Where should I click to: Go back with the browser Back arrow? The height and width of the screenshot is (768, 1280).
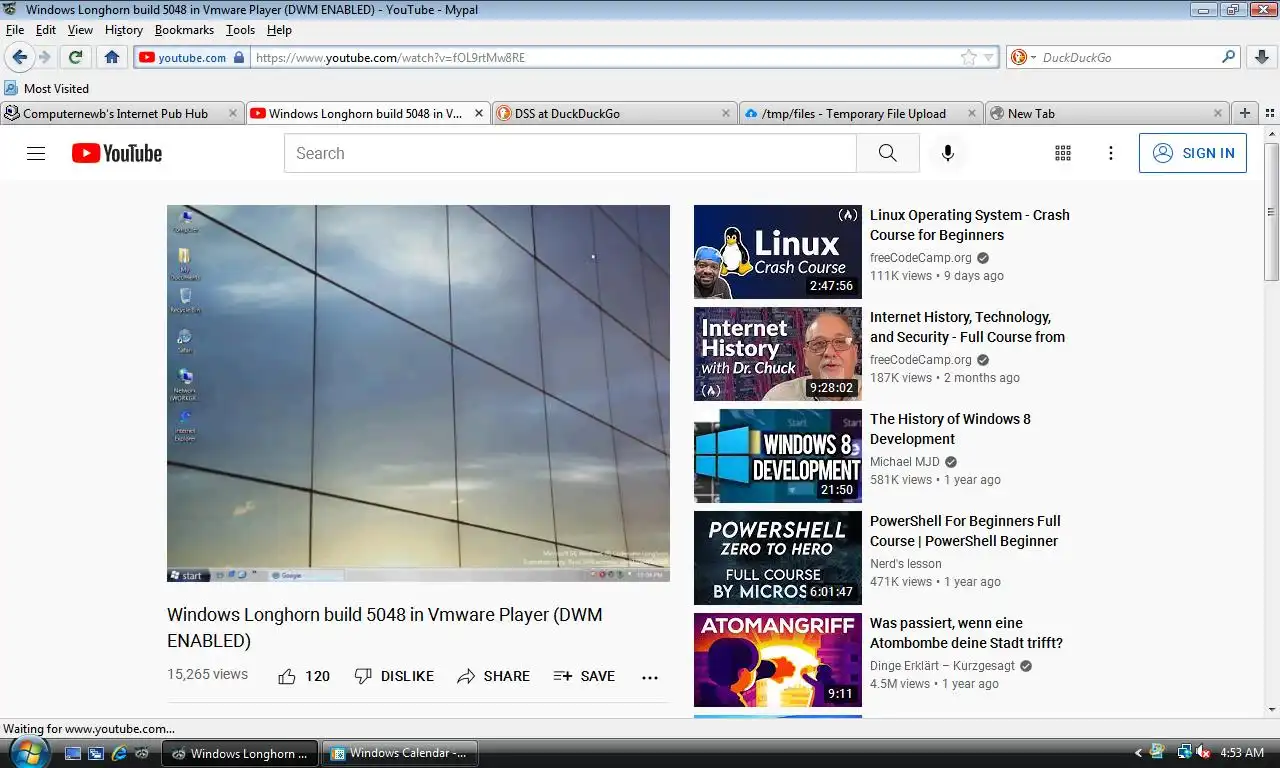click(19, 57)
